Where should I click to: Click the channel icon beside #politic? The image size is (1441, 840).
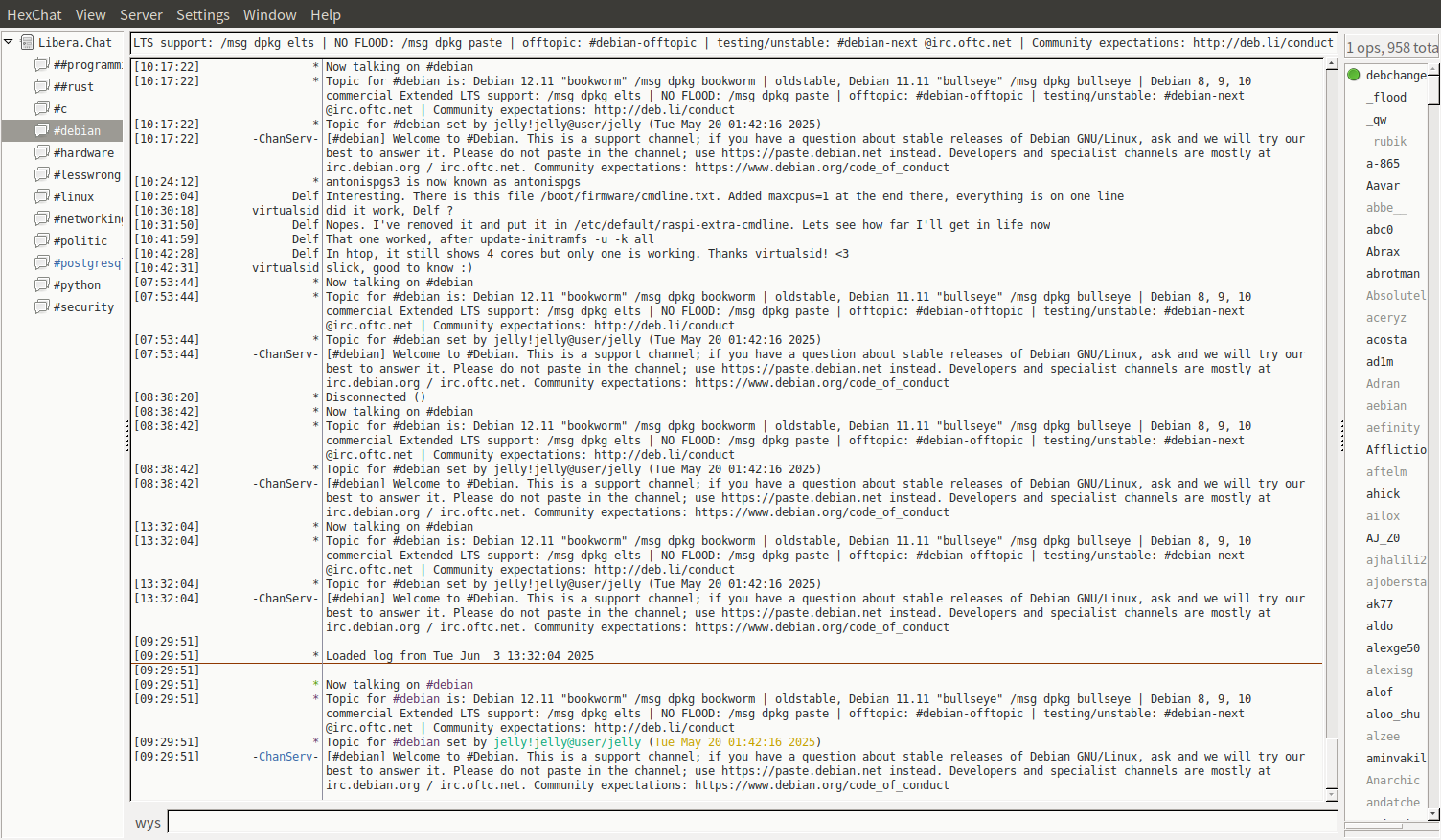(x=42, y=240)
